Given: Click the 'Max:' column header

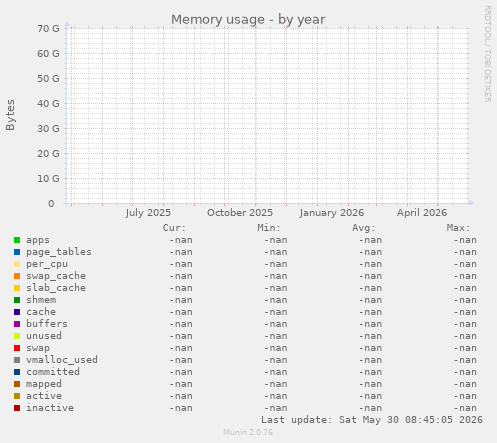Looking at the screenshot, I should tap(458, 228).
